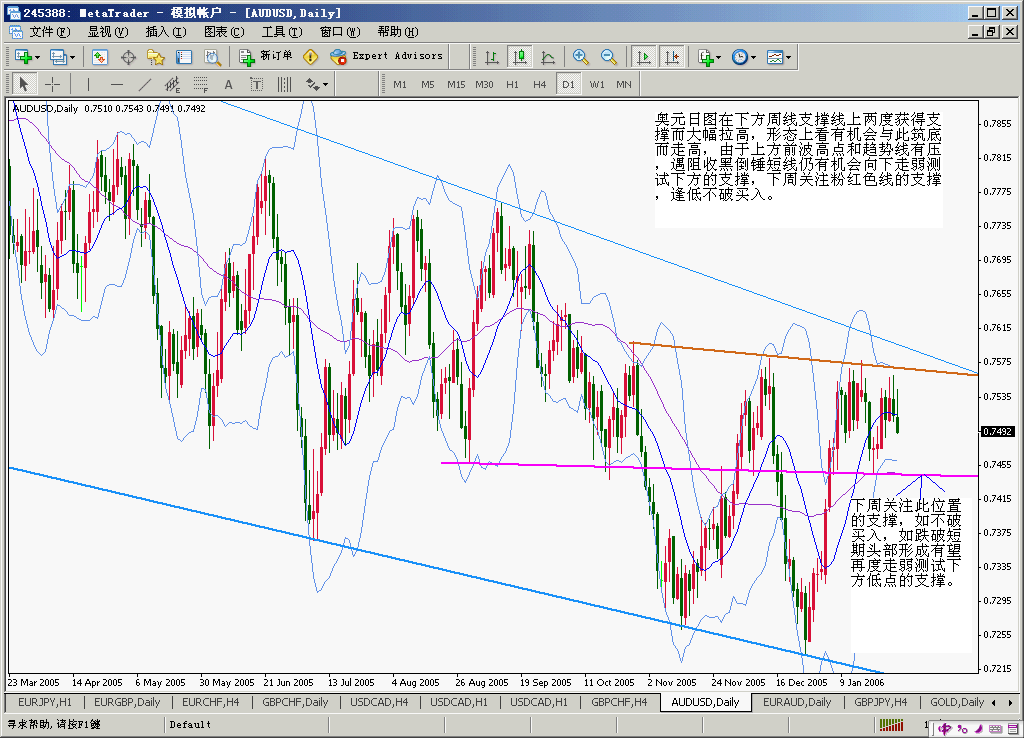
Task: Select the Fibonacci retracement tool
Action: point(200,84)
